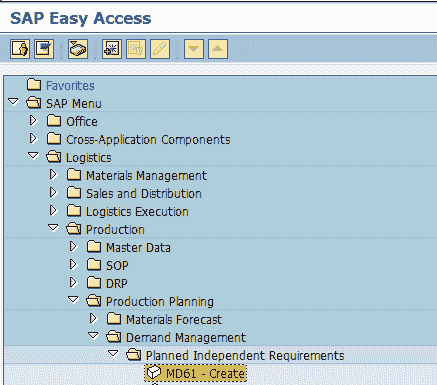Viewport: 437px width, 385px height.
Task: Click Delete Favorites toolbar icon
Action: click(x=136, y=49)
